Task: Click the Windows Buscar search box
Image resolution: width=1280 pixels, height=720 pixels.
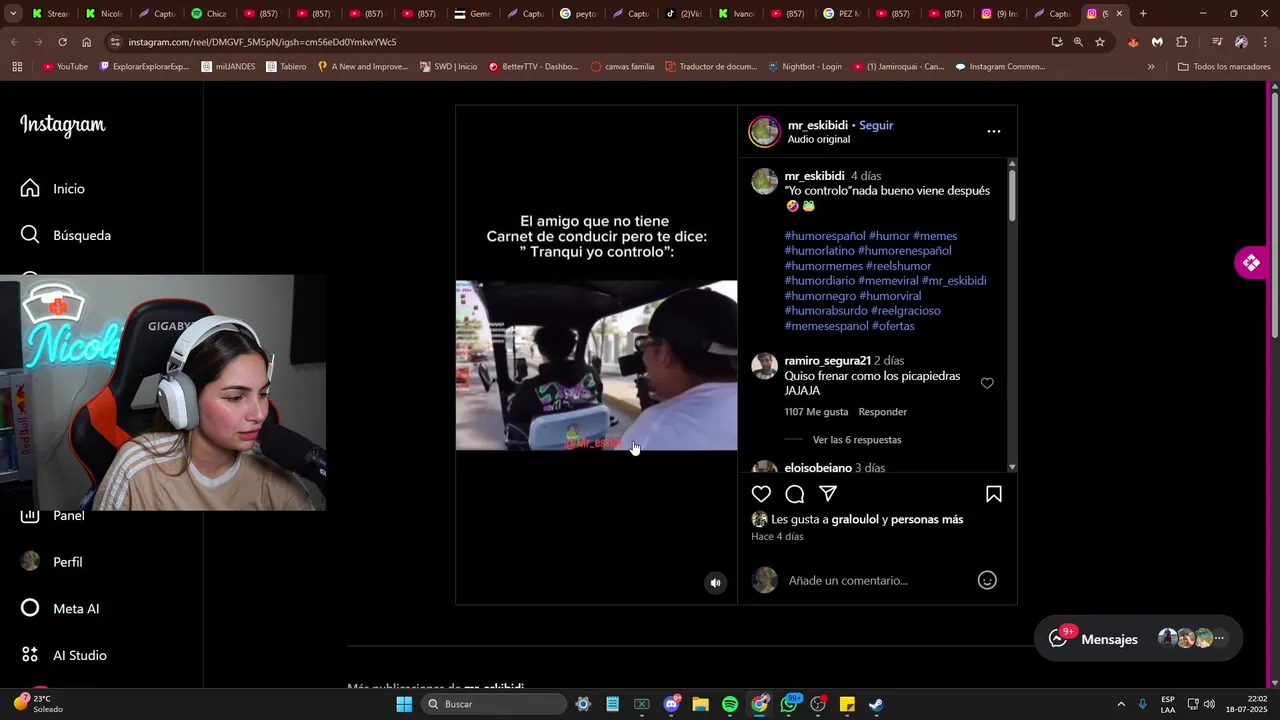Action: (x=493, y=704)
